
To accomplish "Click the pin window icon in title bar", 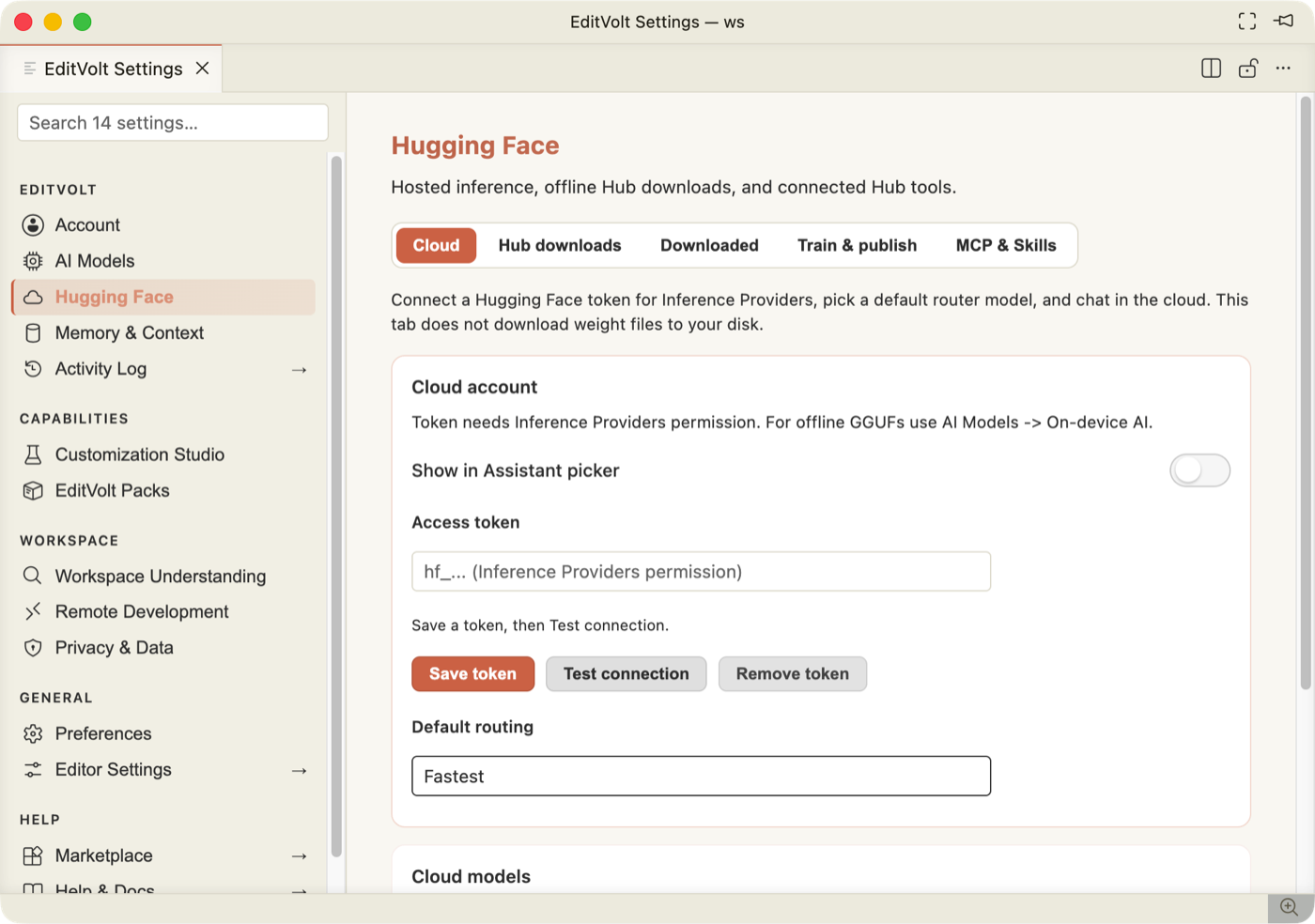I will tap(1284, 21).
